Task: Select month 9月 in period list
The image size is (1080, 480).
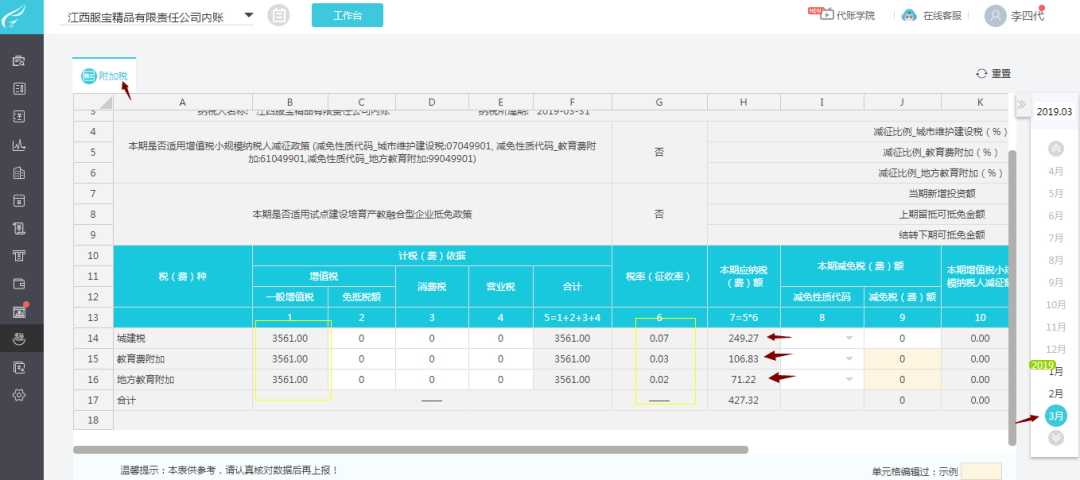Action: click(1055, 282)
